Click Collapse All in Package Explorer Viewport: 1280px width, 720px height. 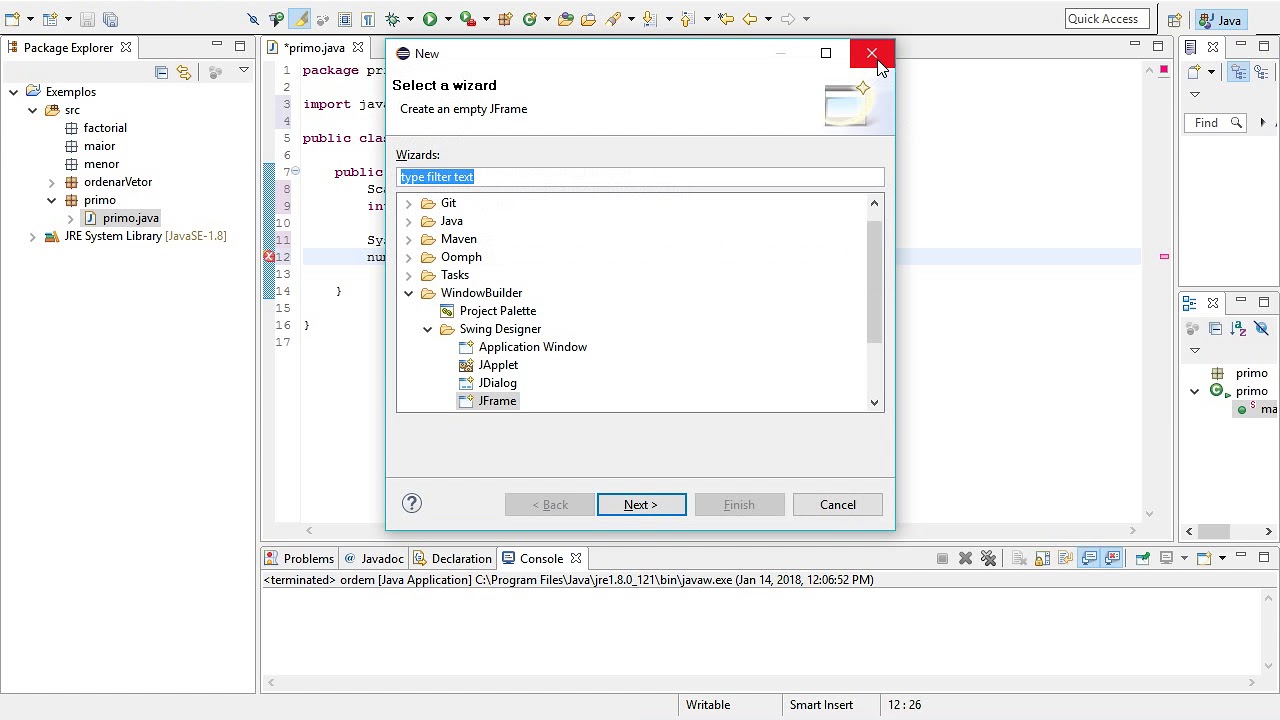(161, 72)
